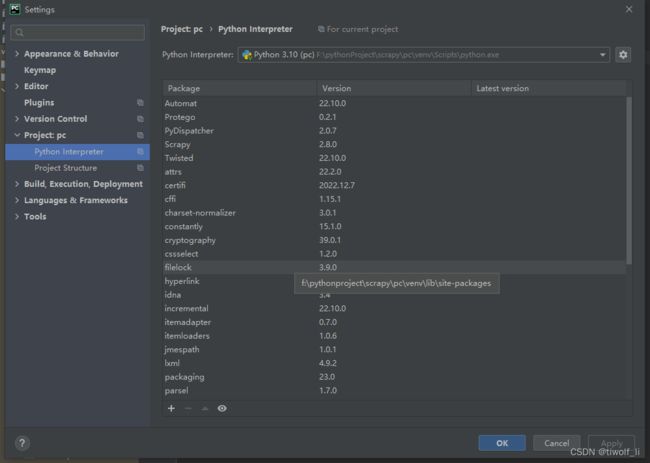The image size is (650, 463).
Task: Select Python Interpreter in the sidebar
Action: tap(78, 152)
